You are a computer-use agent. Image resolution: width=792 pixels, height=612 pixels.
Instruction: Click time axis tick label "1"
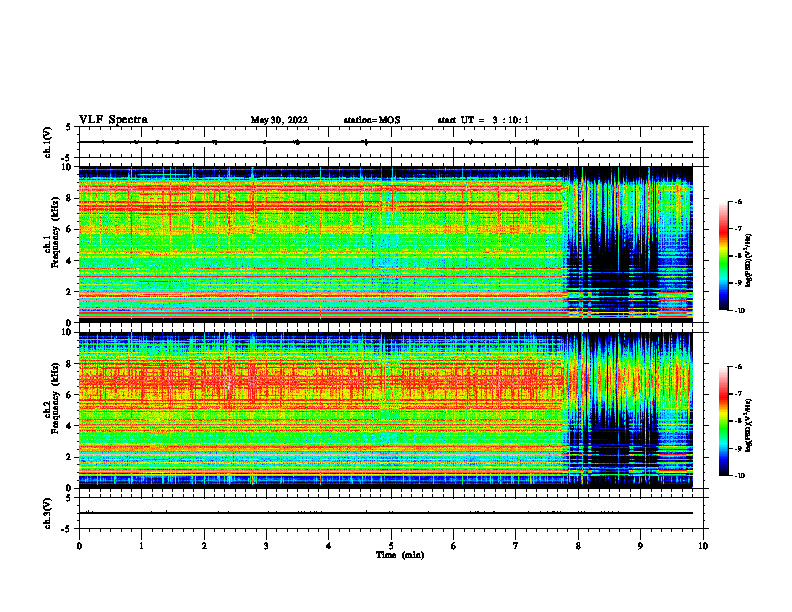coord(141,546)
